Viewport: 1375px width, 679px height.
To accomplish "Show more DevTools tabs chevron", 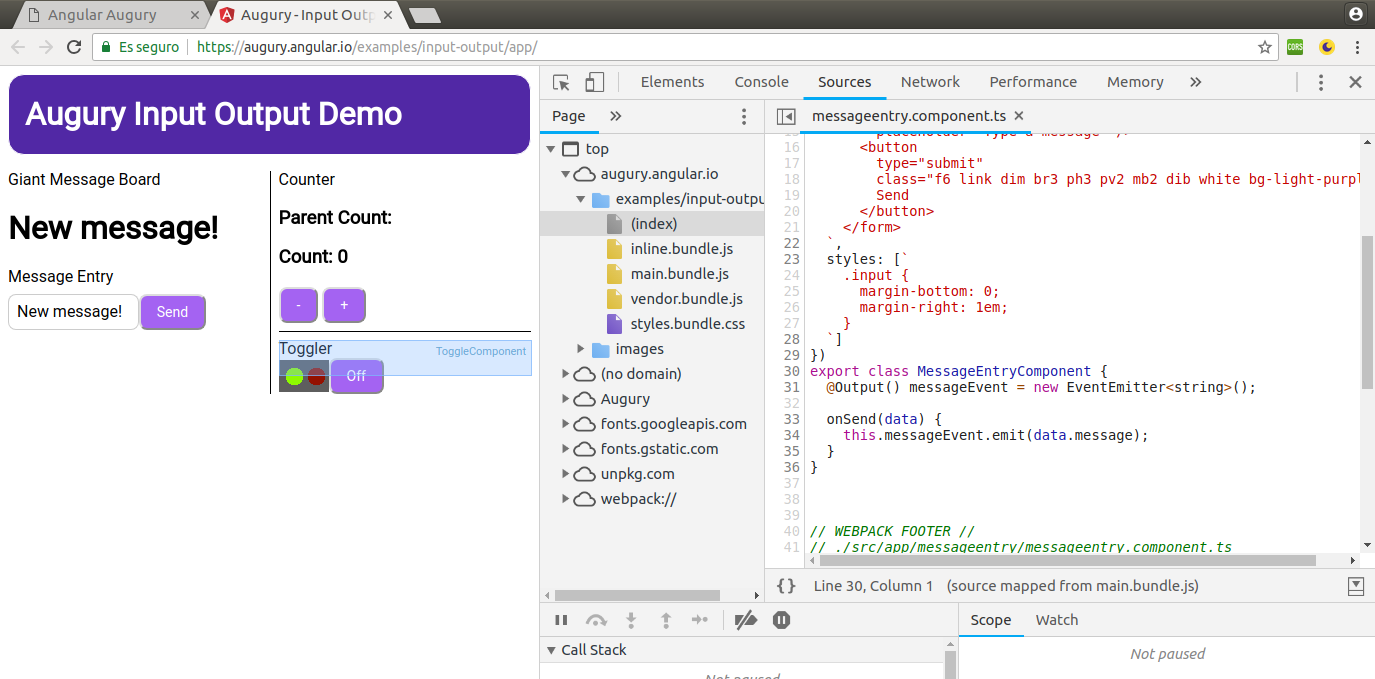I will click(x=1196, y=82).
